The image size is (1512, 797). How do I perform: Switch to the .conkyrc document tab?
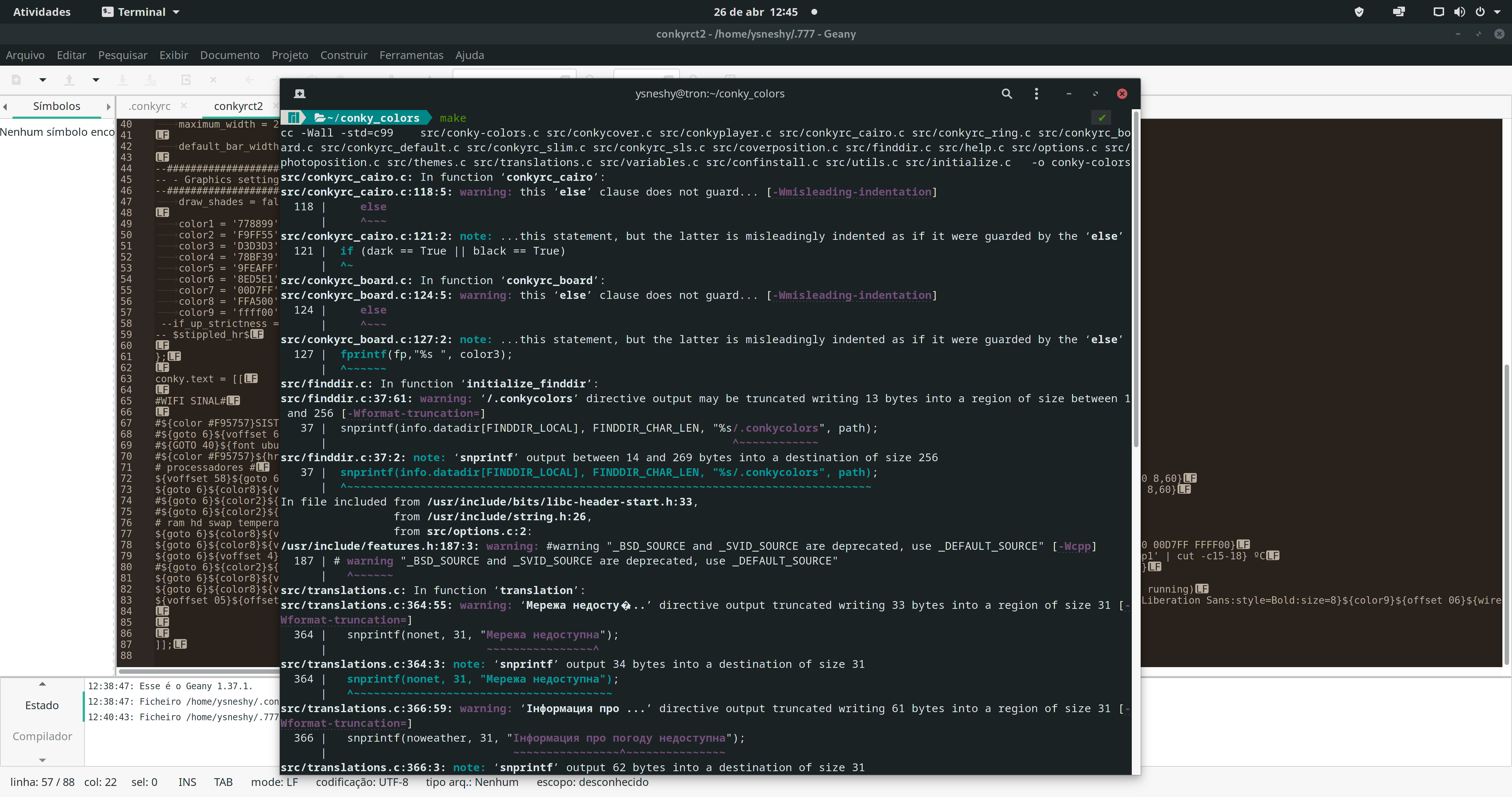coord(150,106)
